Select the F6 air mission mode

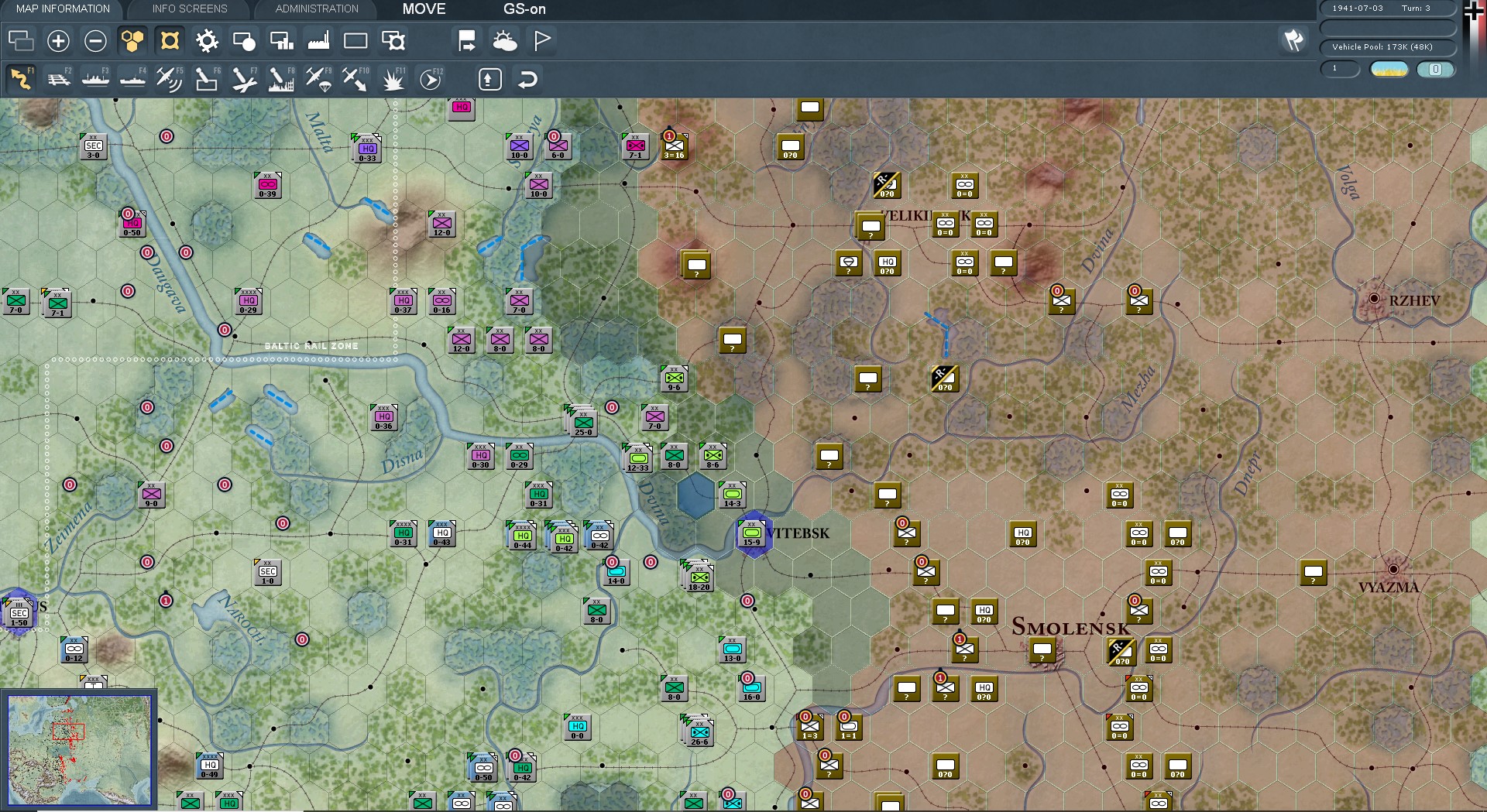[x=207, y=79]
